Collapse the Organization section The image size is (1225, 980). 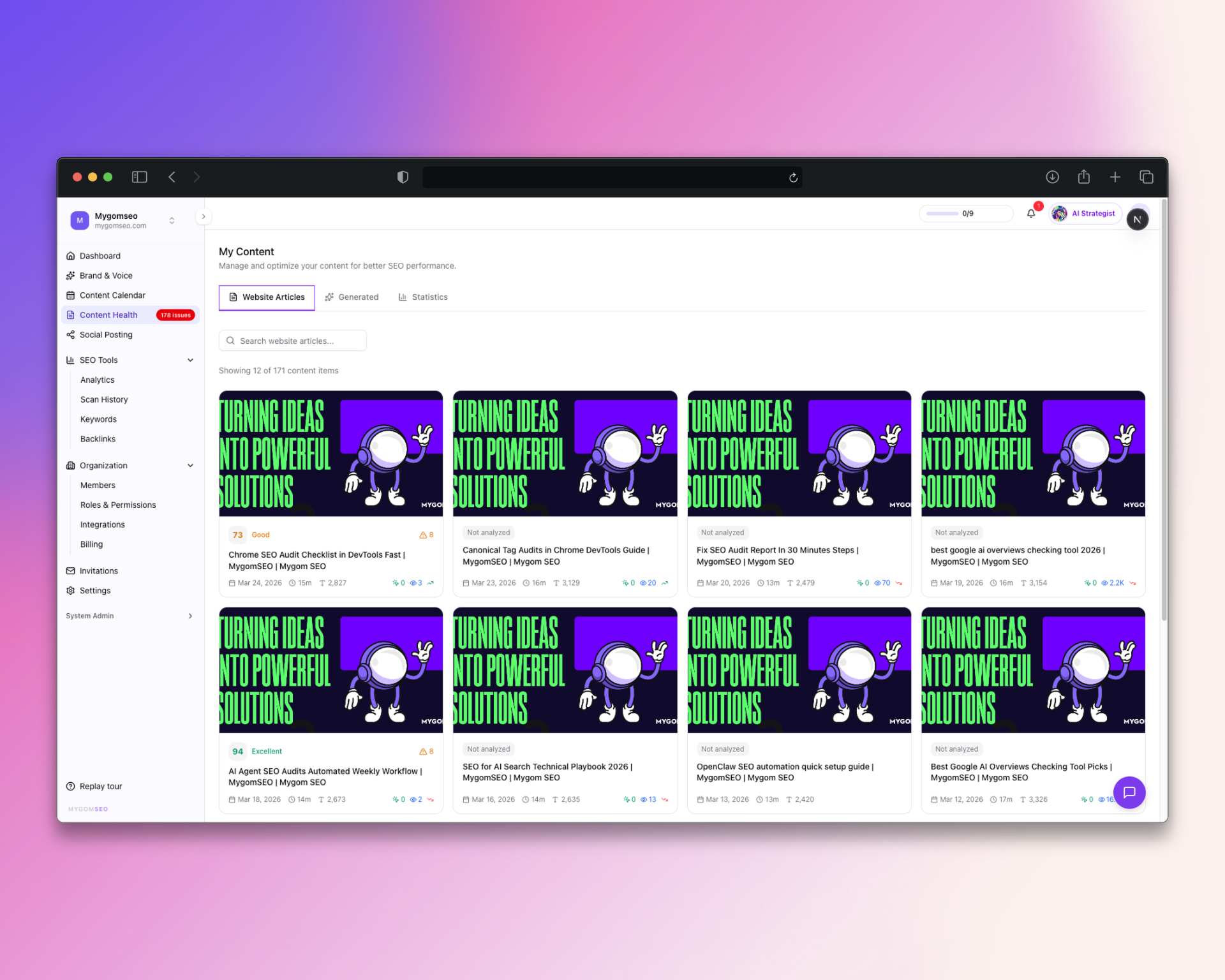tap(190, 466)
